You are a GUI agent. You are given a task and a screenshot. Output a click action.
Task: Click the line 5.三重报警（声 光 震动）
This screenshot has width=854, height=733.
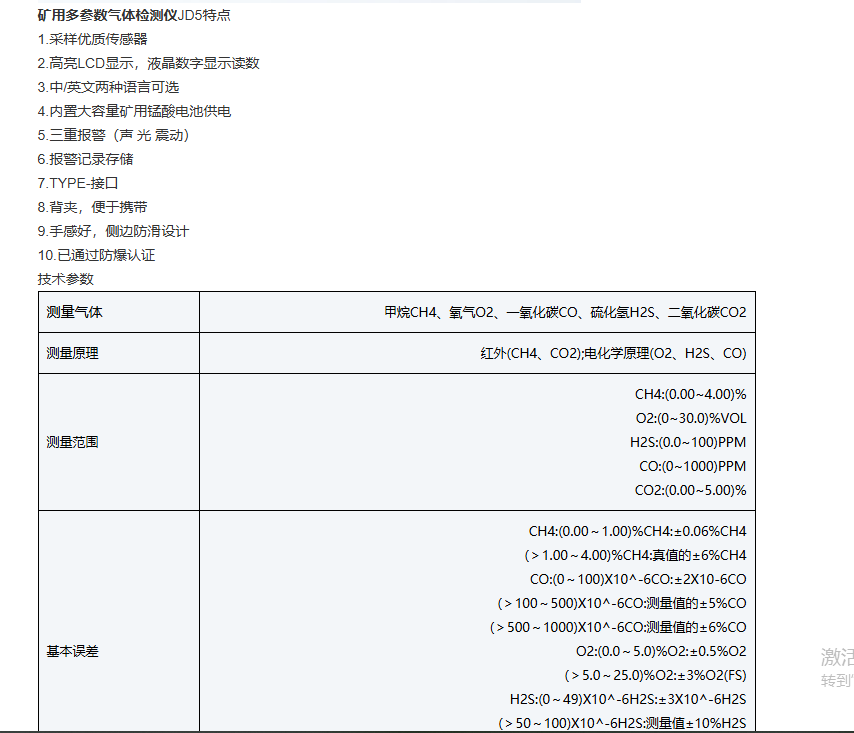point(113,135)
